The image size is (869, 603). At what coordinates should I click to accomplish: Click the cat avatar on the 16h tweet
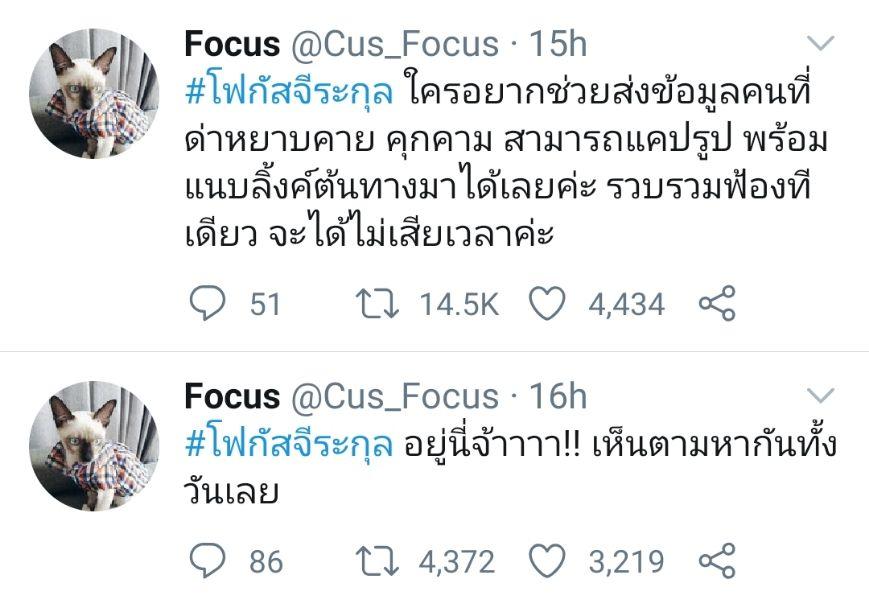pyautogui.click(x=95, y=447)
